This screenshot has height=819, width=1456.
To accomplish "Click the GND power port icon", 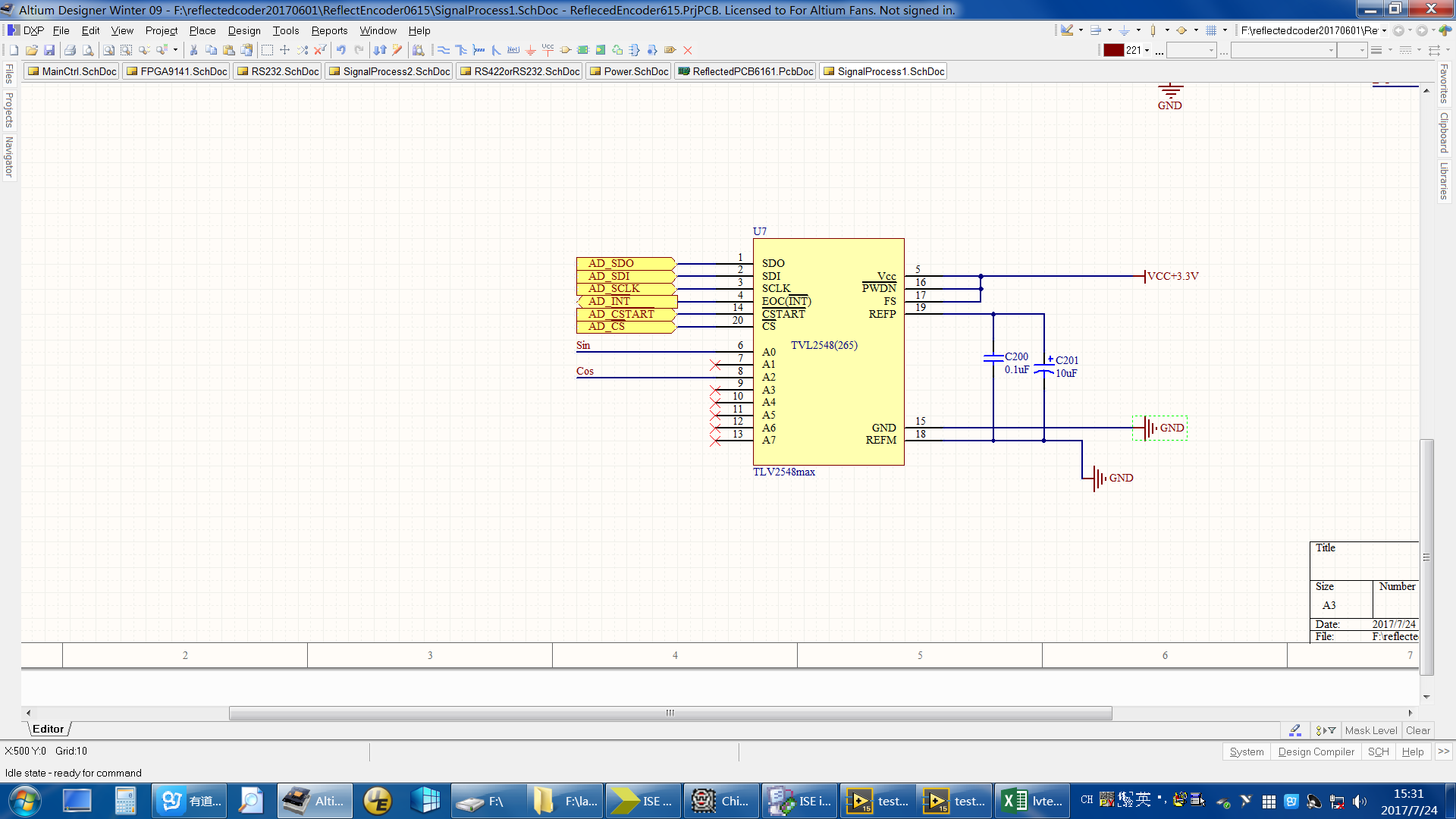I will (x=531, y=50).
